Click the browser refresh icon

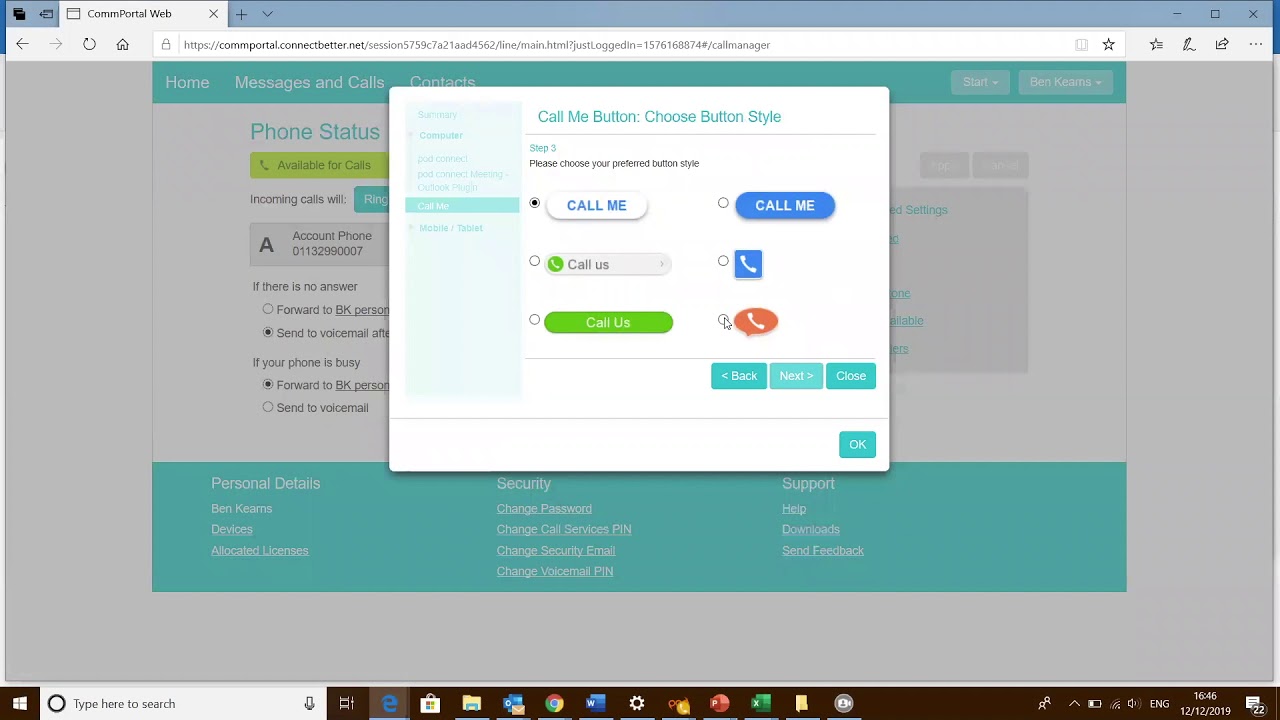pyautogui.click(x=89, y=44)
